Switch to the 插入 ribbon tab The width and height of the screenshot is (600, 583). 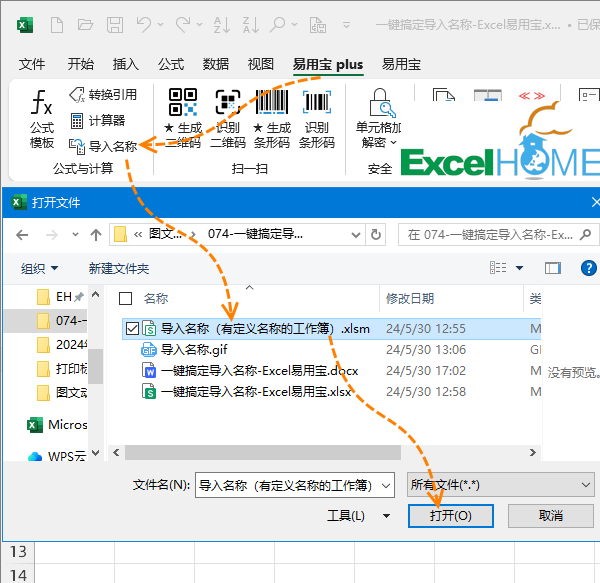[126, 64]
